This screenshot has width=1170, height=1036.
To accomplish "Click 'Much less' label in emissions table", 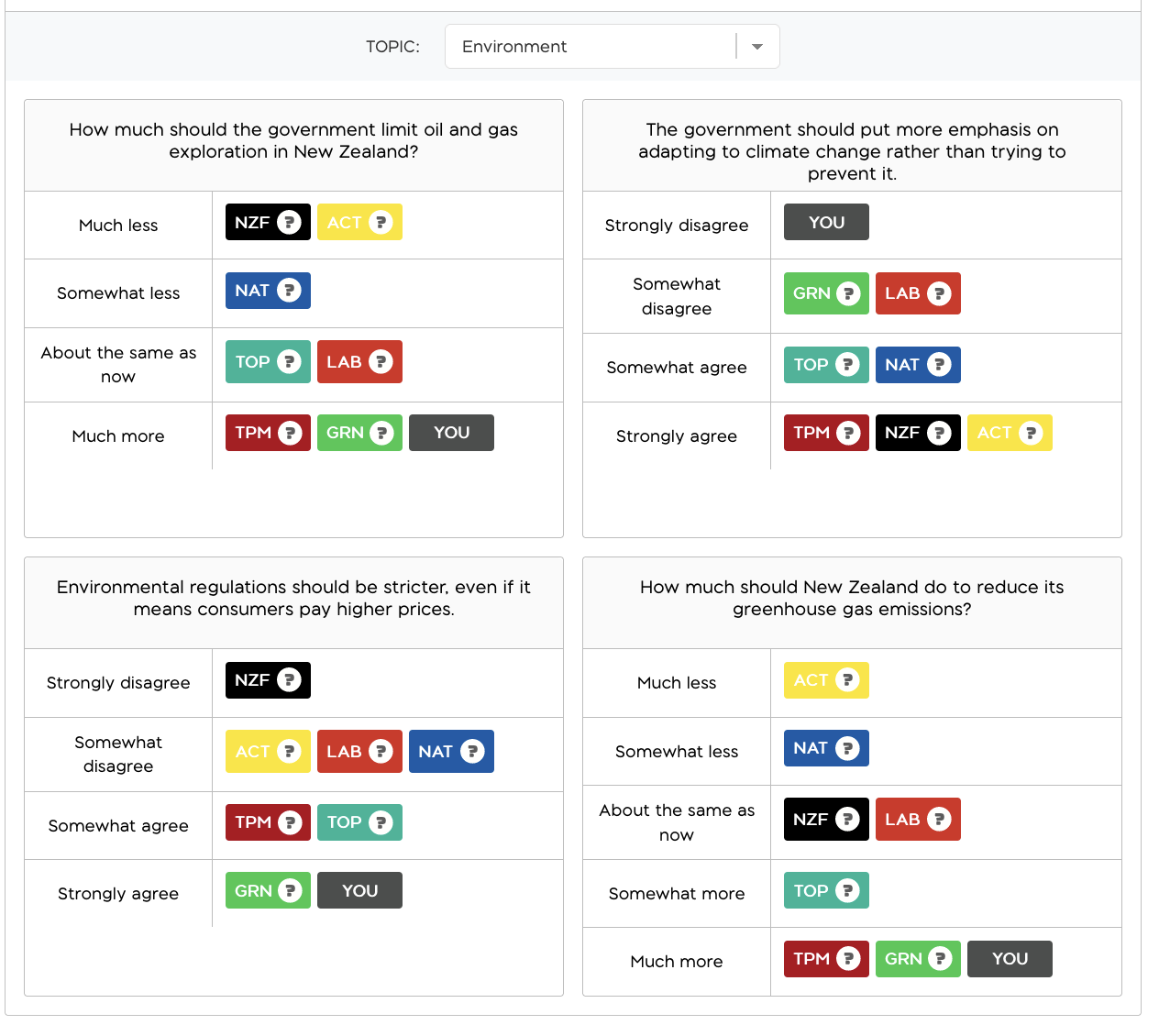I will coord(677,683).
